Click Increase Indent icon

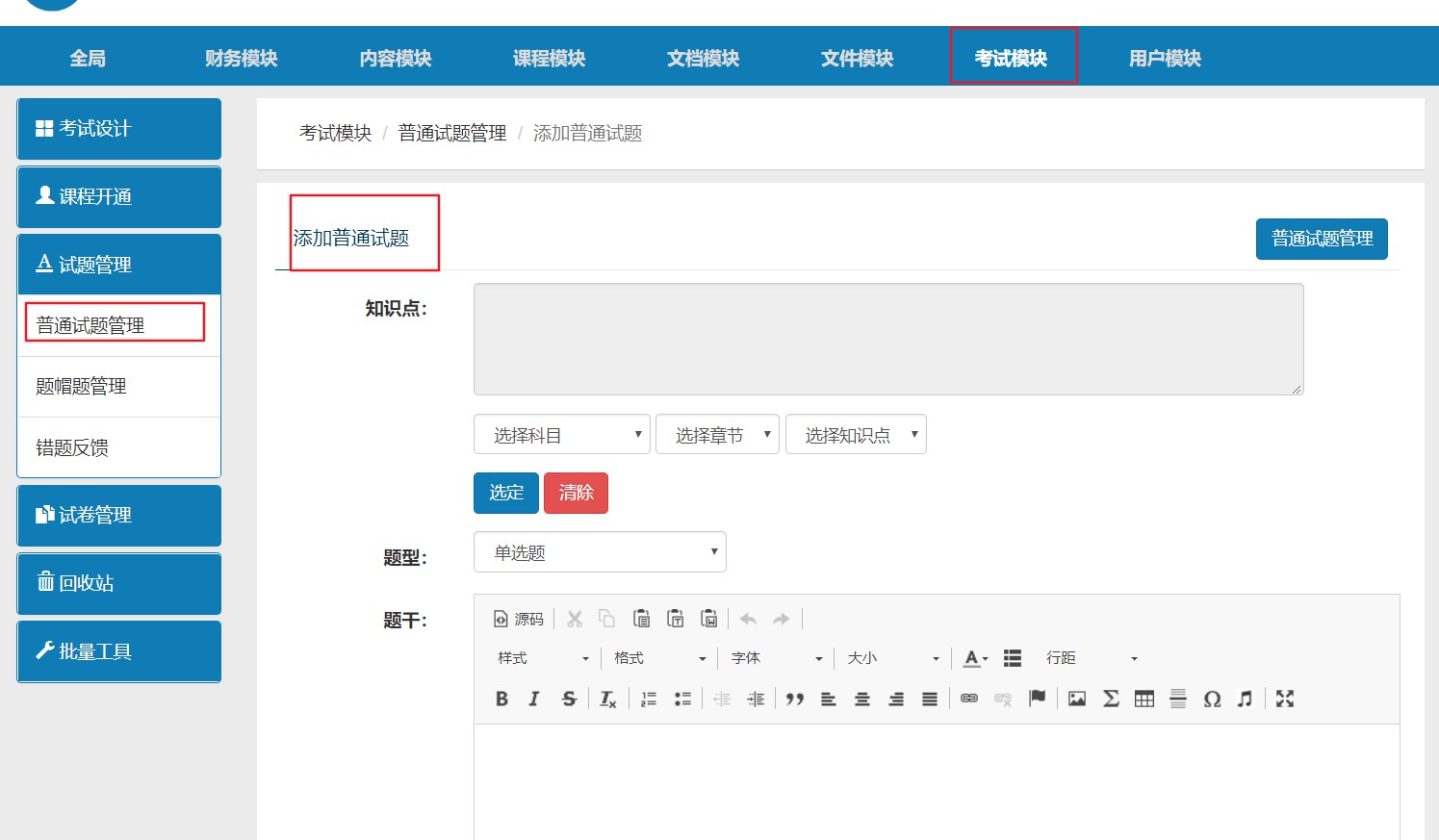[x=756, y=699]
